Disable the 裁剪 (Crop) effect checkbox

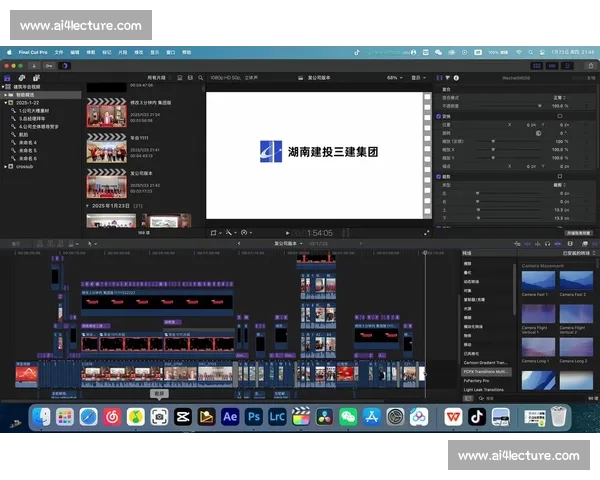click(439, 175)
